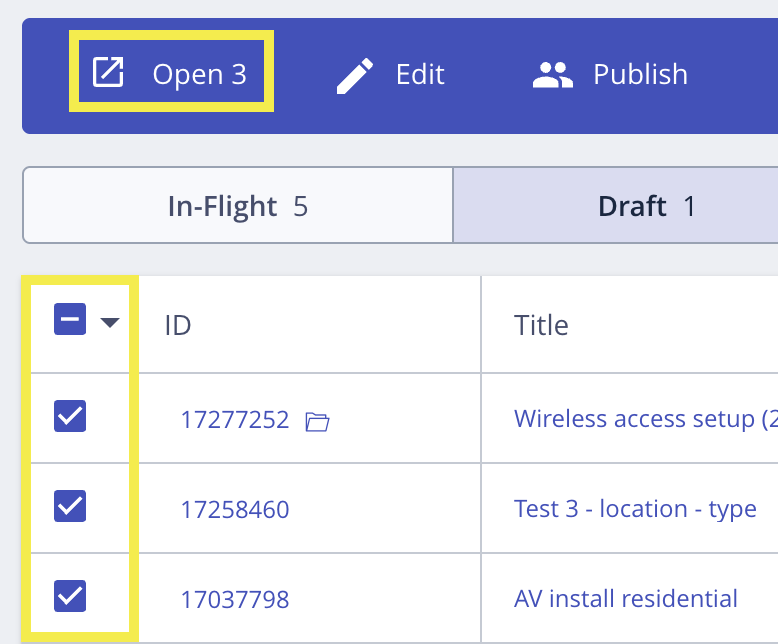Click the pencil Edit icon
The height and width of the screenshot is (644, 778).
pyautogui.click(x=354, y=75)
